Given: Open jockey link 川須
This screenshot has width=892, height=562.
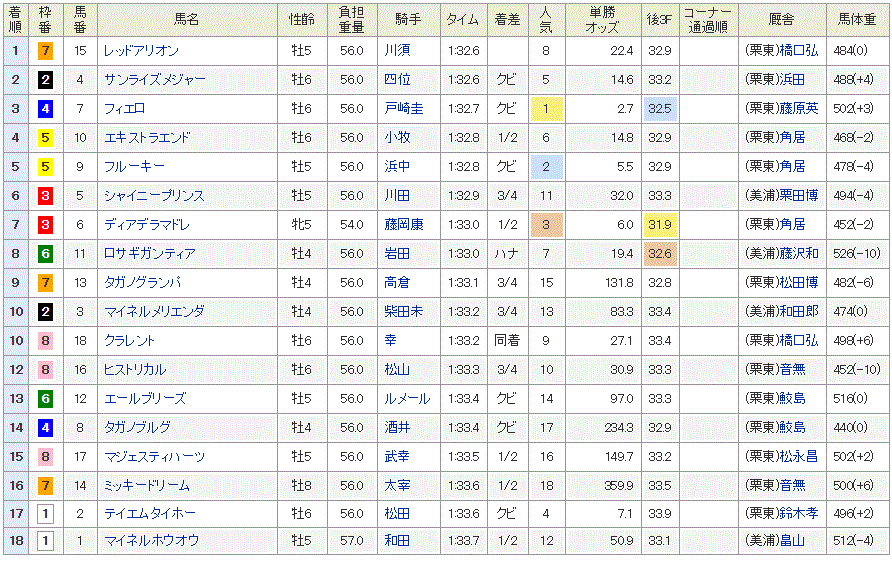Looking at the screenshot, I should click(x=397, y=51).
